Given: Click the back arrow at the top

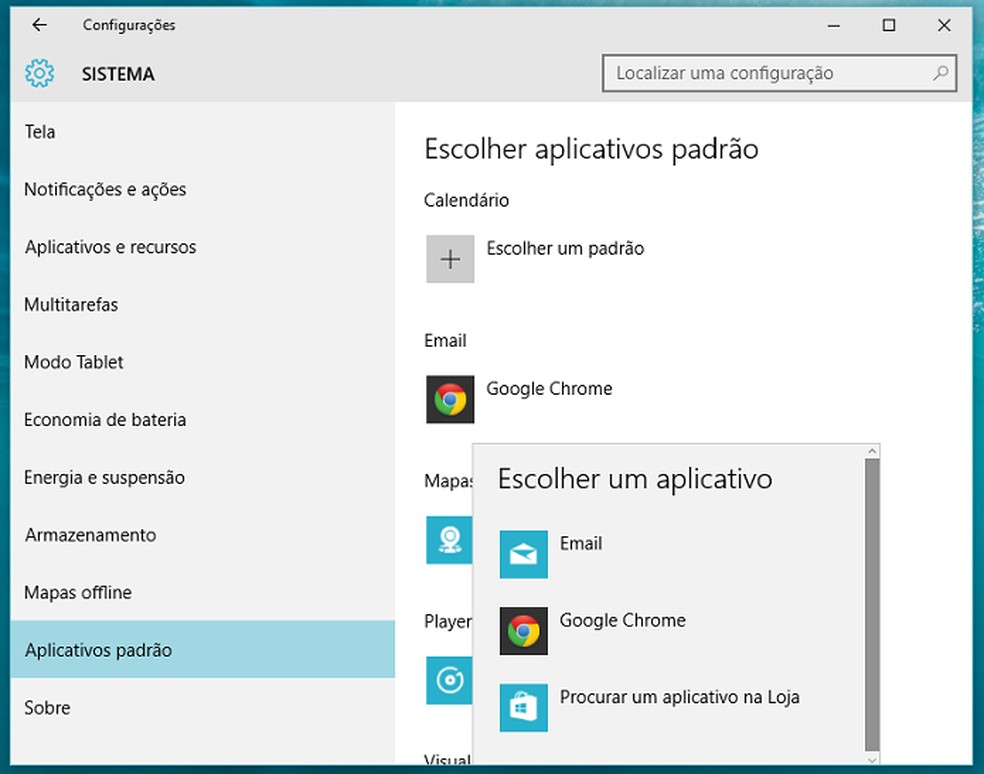Looking at the screenshot, I should tap(39, 25).
